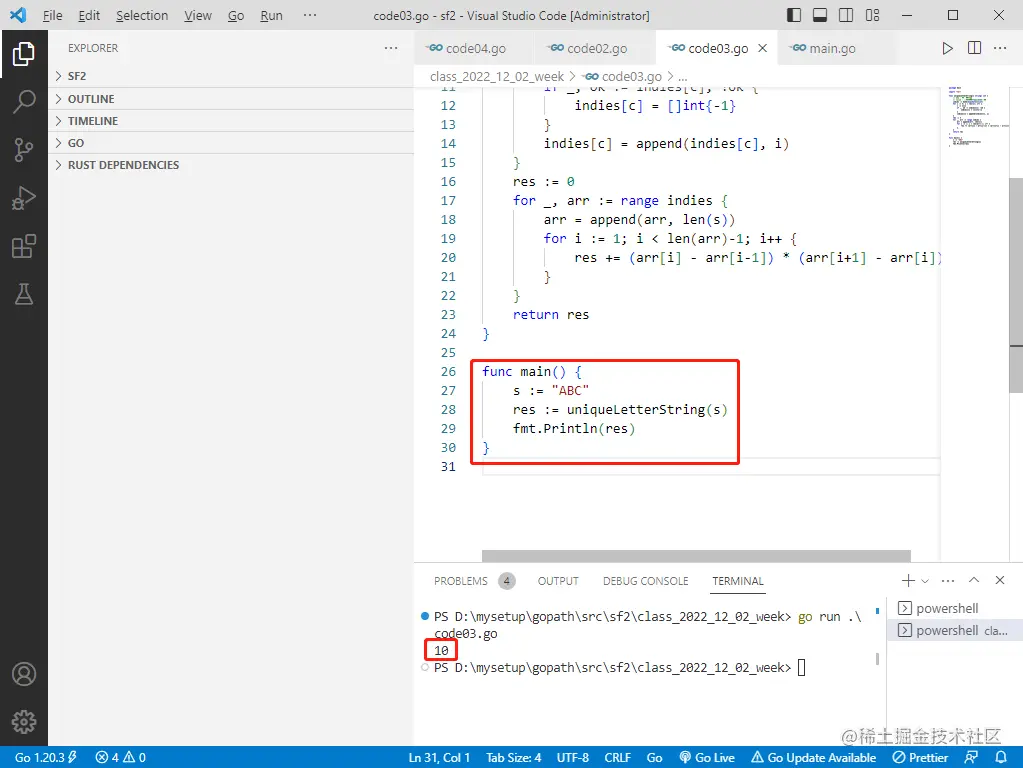Screen dimensions: 1023x768
Task: Open notifications bell in status bar
Action: point(1000,757)
